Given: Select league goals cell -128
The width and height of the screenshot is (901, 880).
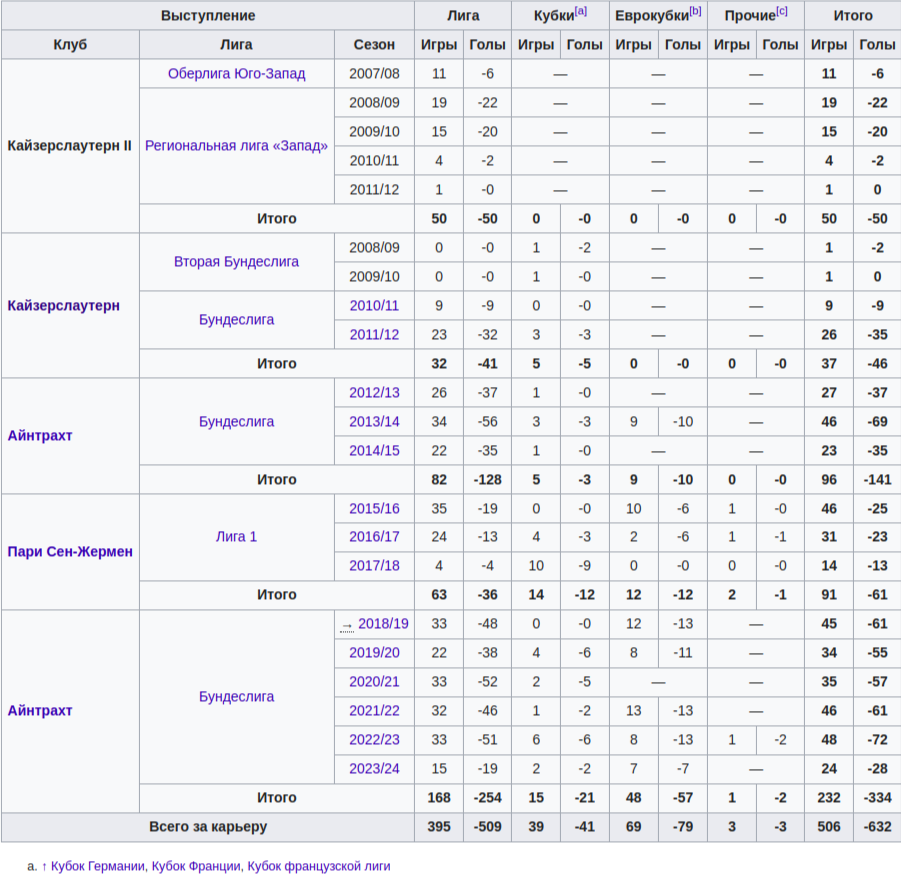Looking at the screenshot, I should (x=487, y=479).
